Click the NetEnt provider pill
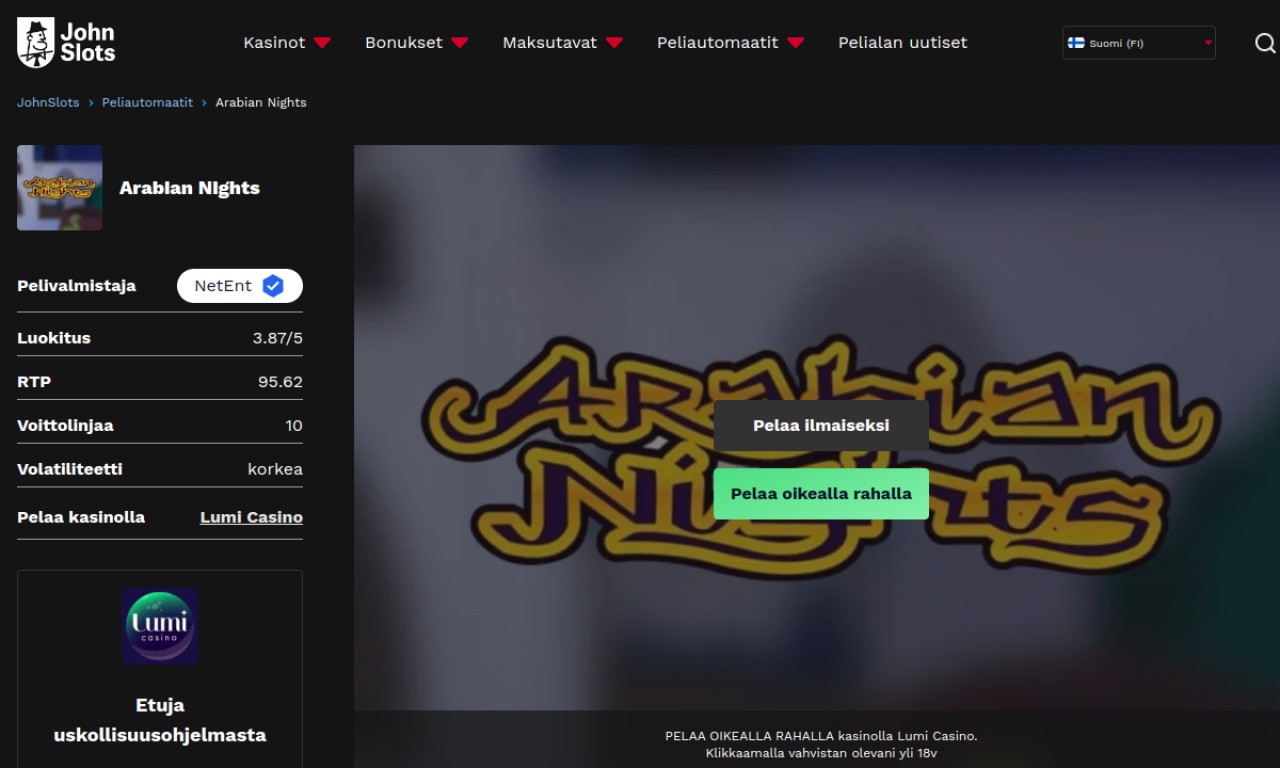Image resolution: width=1280 pixels, height=768 pixels. (240, 286)
